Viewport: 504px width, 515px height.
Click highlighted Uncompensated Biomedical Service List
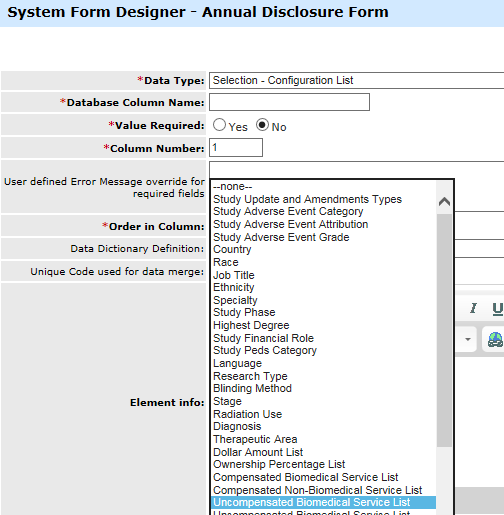[x=323, y=502]
